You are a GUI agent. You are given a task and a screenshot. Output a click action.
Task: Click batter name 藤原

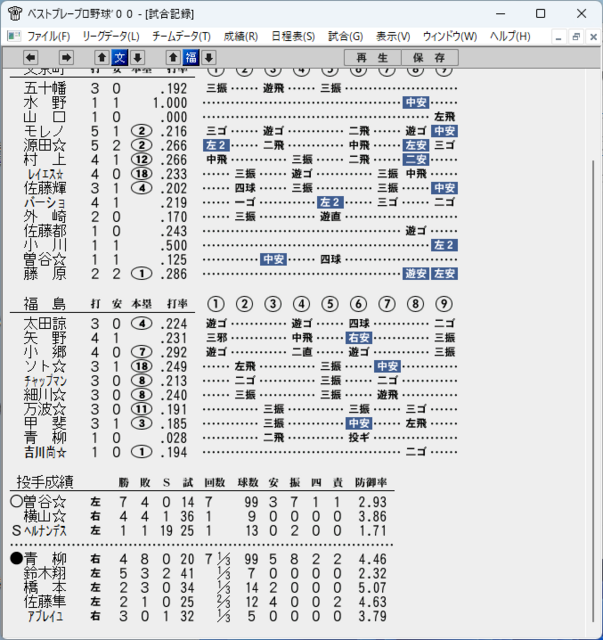pyautogui.click(x=45, y=274)
